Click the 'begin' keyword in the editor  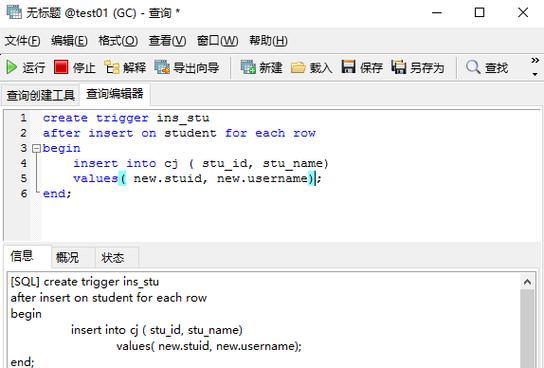click(61, 148)
